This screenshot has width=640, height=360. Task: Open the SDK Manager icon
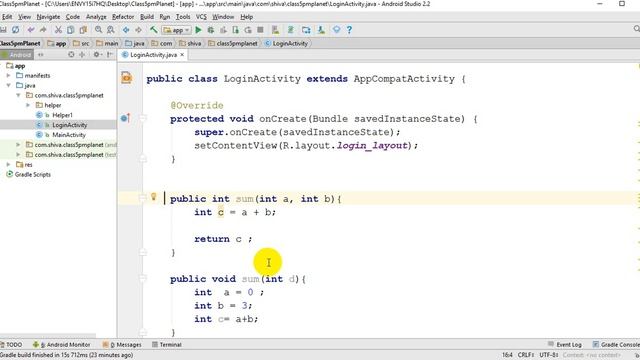point(321,30)
